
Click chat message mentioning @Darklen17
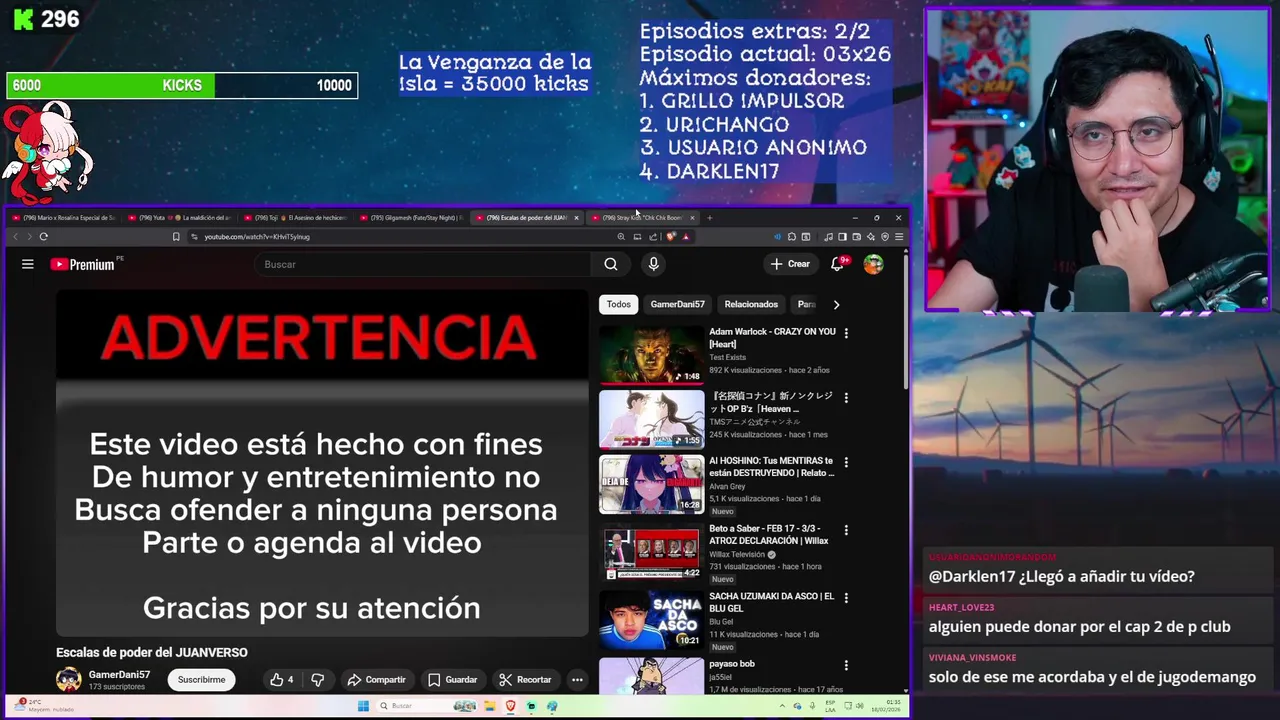tap(1061, 576)
